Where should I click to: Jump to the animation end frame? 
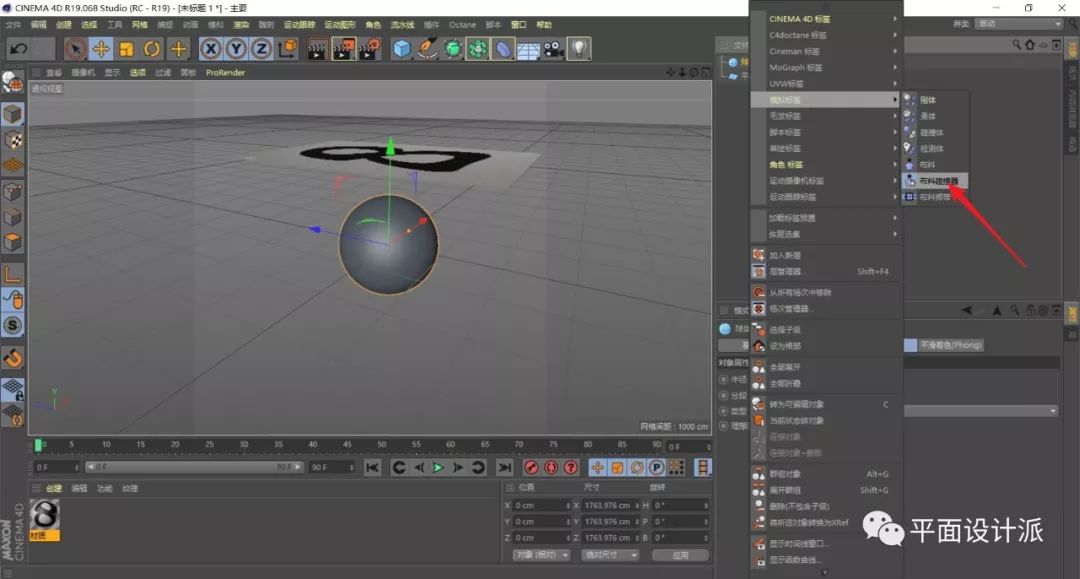click(505, 467)
